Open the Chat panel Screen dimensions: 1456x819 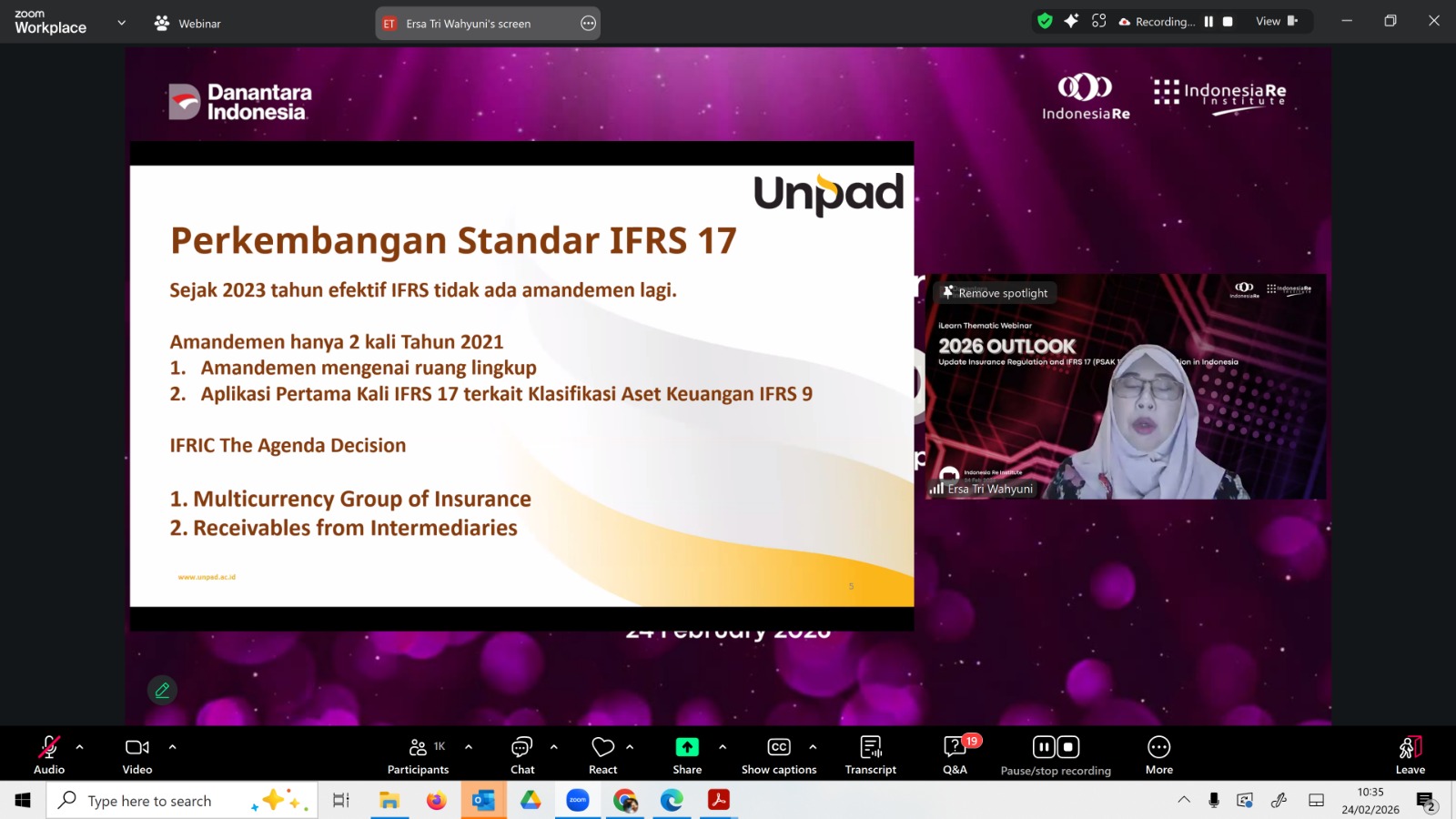522,754
